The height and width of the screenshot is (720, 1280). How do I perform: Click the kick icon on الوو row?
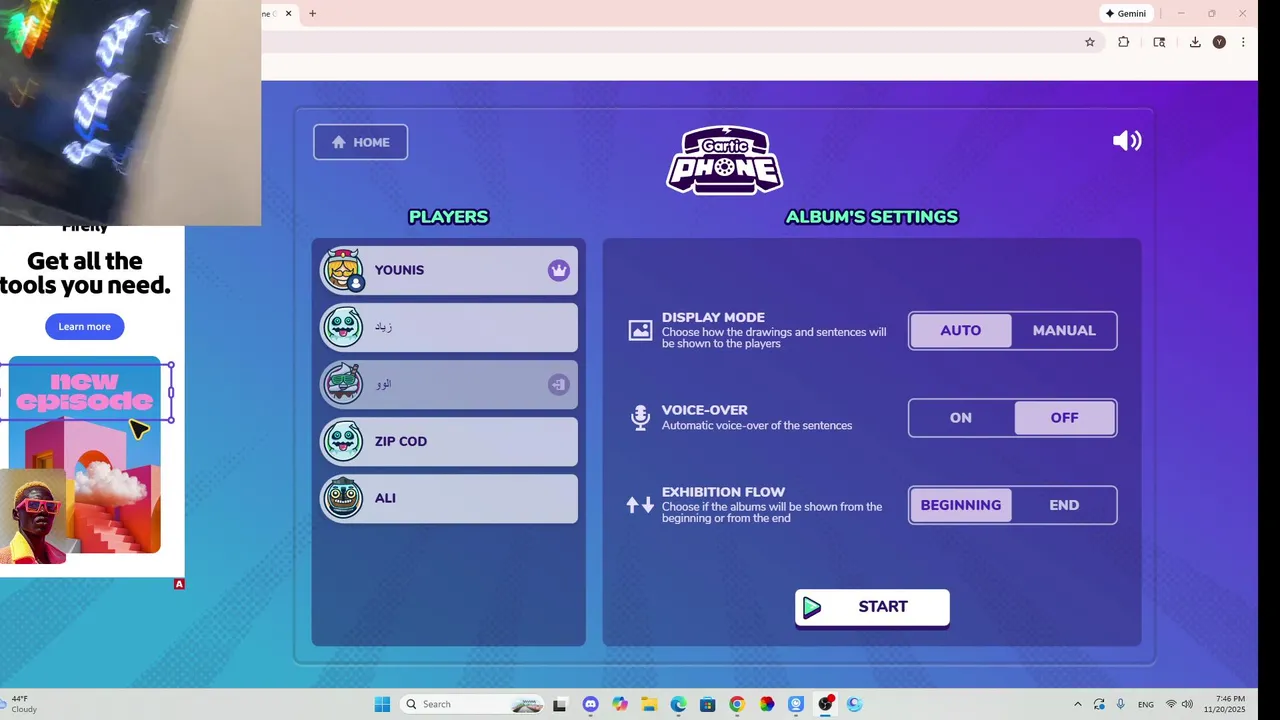558,384
